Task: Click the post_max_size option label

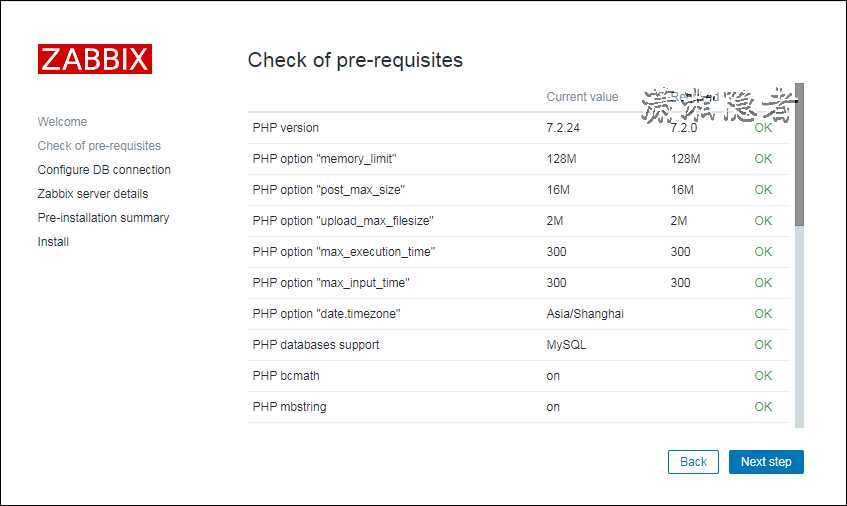Action: click(328, 190)
